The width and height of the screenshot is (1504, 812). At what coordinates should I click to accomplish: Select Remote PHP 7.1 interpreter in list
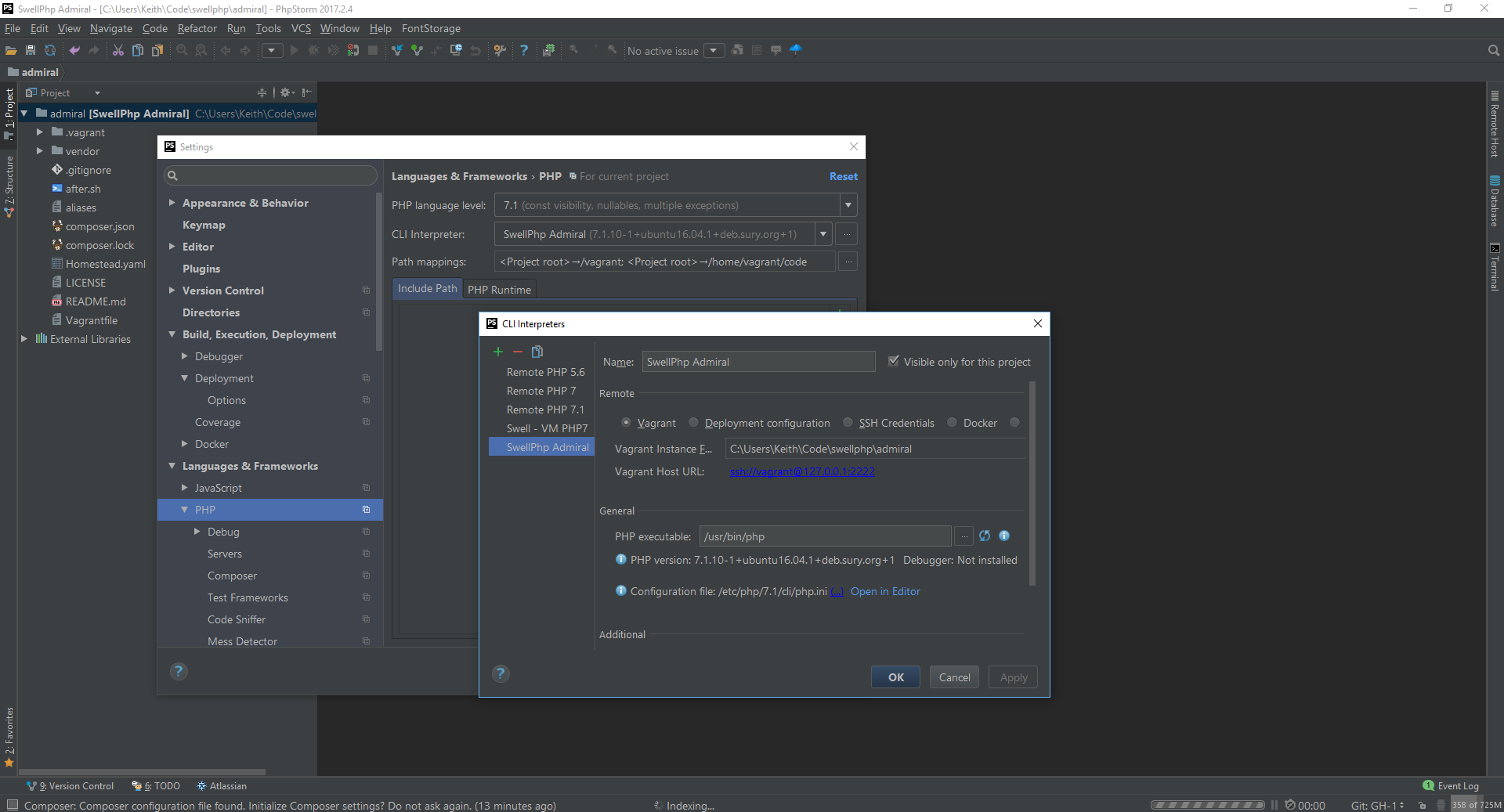(541, 410)
